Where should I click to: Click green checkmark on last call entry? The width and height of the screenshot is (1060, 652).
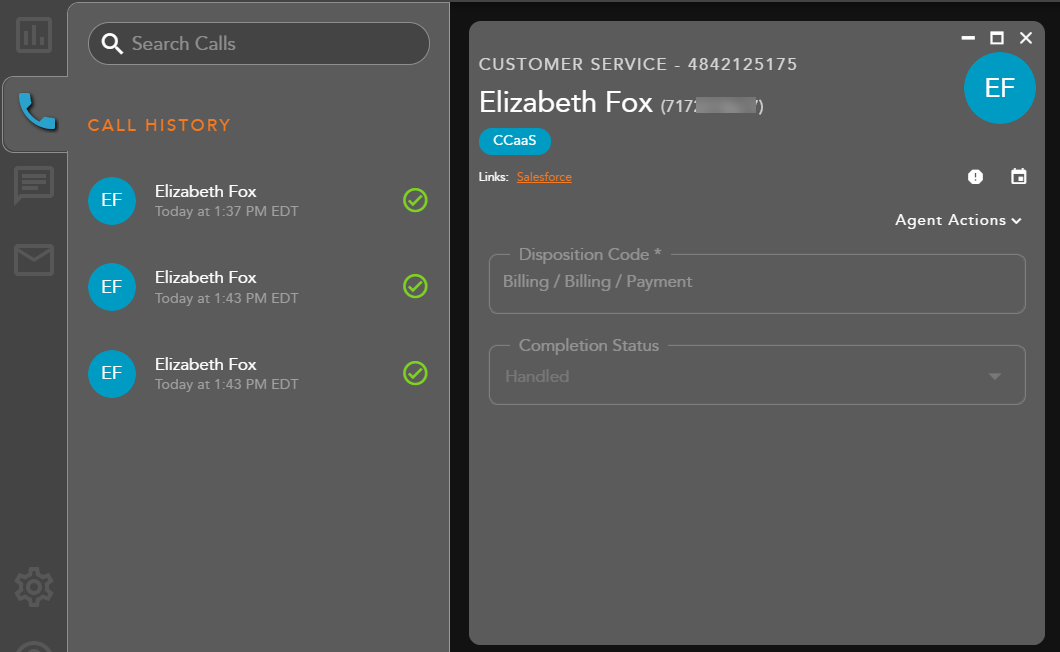(415, 373)
